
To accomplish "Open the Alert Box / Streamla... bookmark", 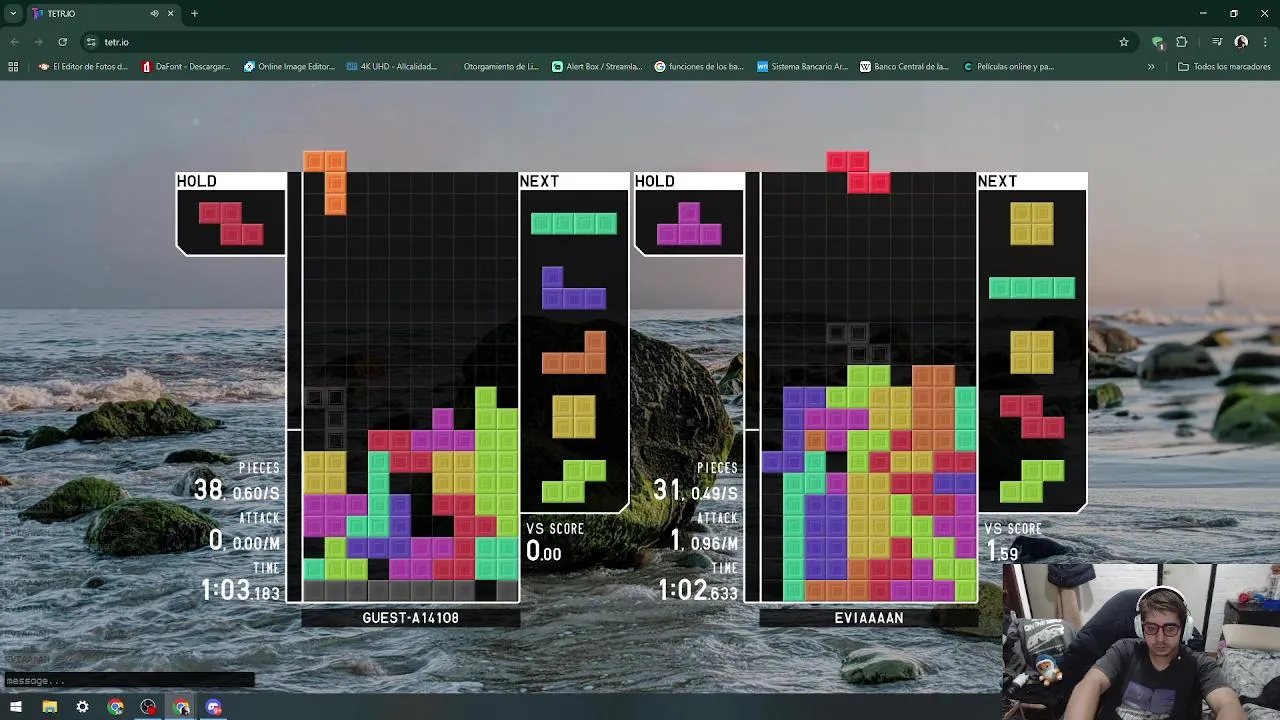I will (x=597, y=67).
